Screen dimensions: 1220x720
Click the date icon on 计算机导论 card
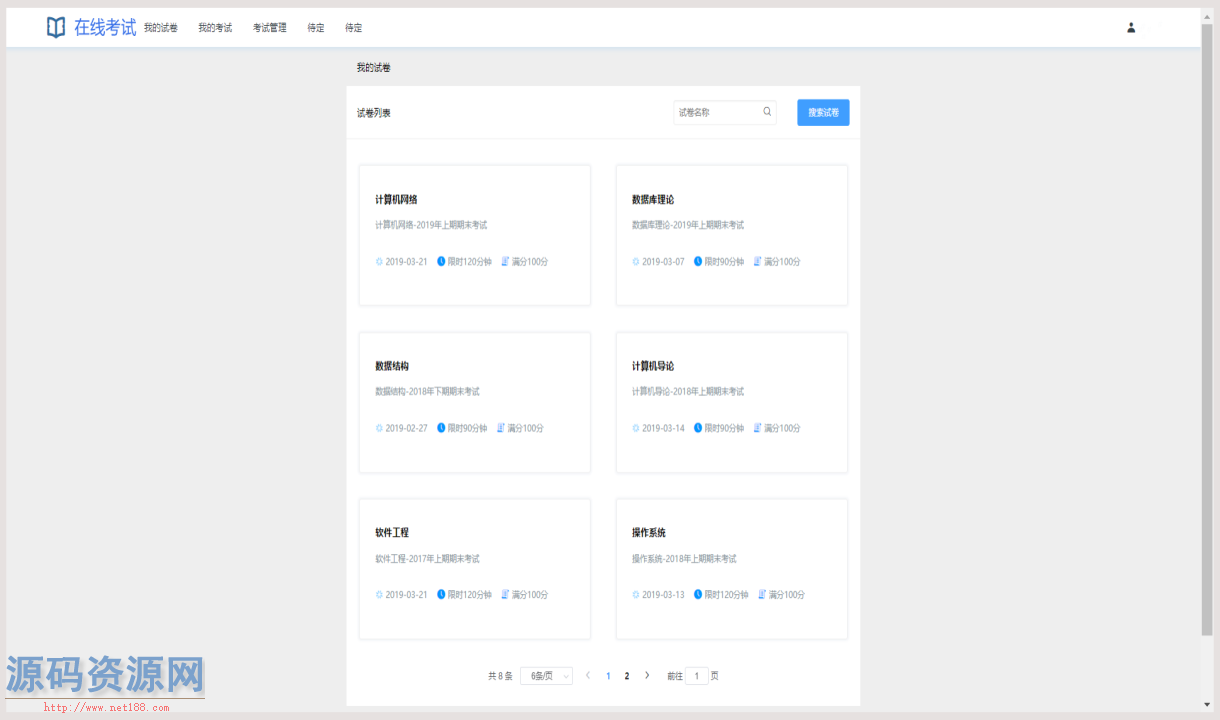pyautogui.click(x=636, y=428)
